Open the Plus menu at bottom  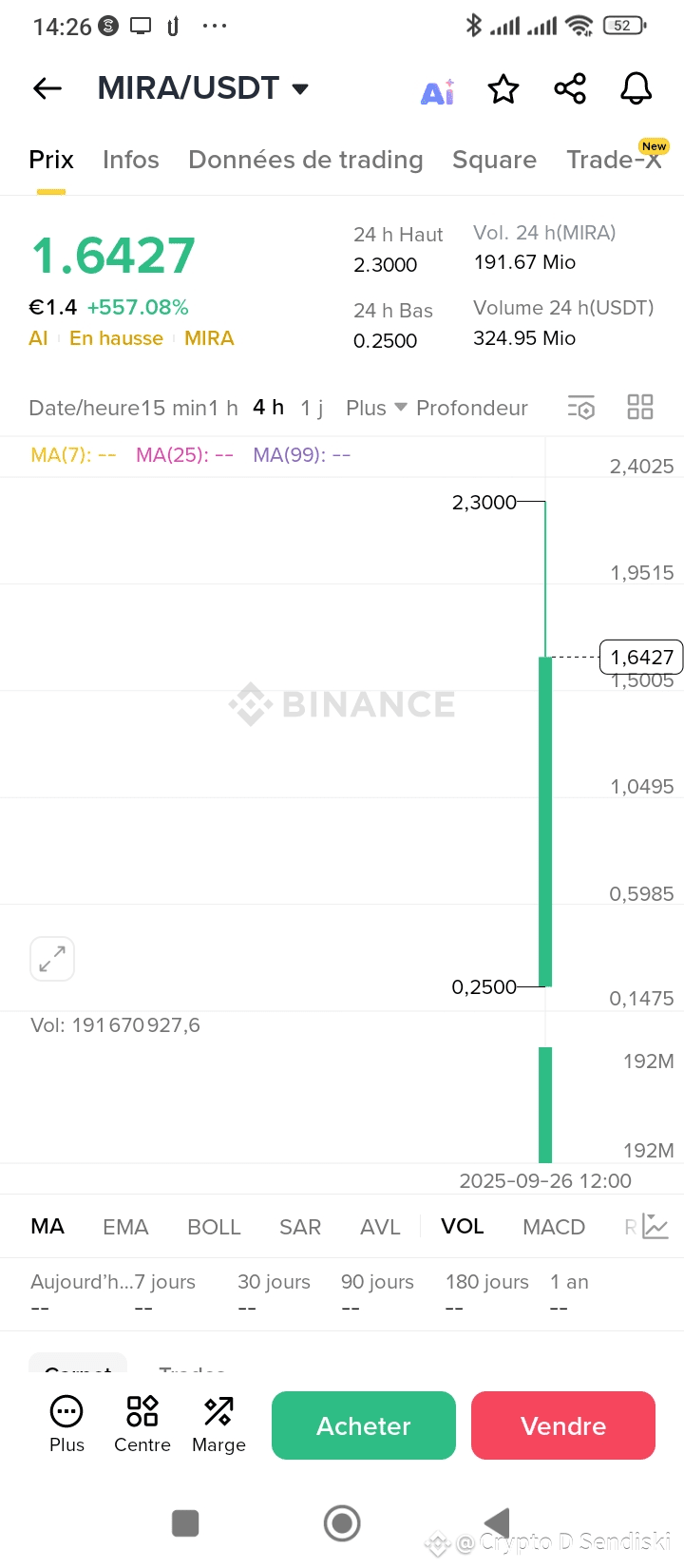pyautogui.click(x=66, y=1425)
